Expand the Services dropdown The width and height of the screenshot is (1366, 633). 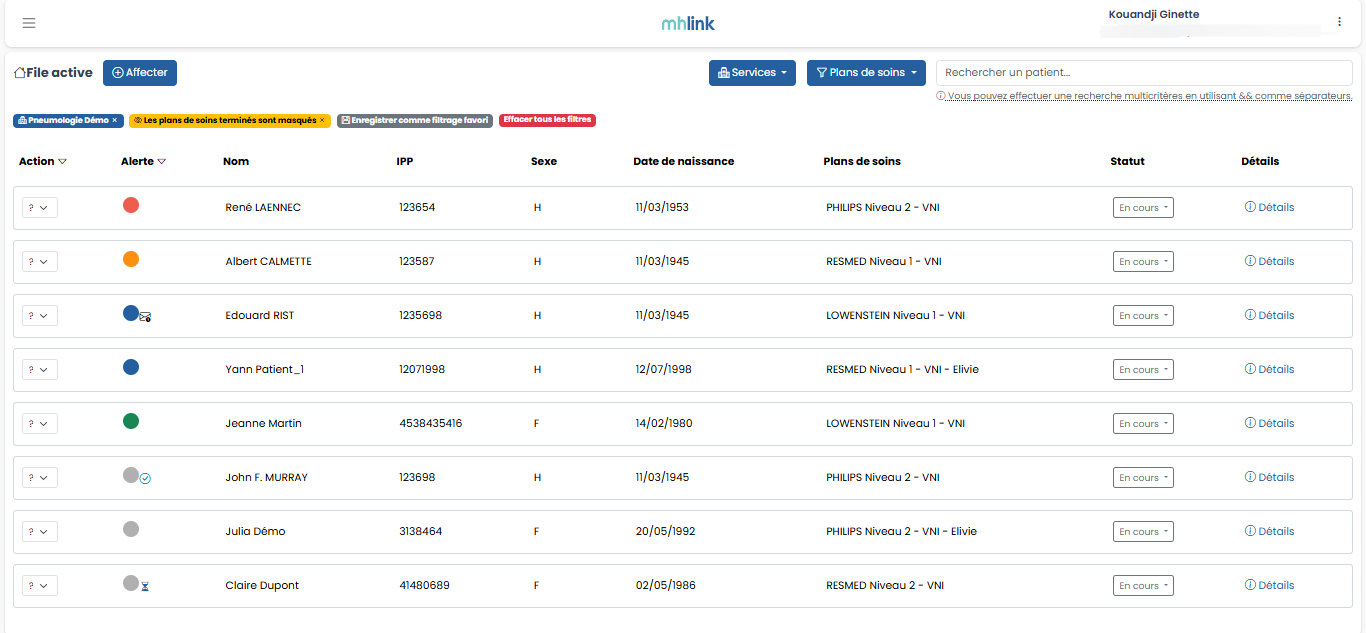tap(752, 73)
